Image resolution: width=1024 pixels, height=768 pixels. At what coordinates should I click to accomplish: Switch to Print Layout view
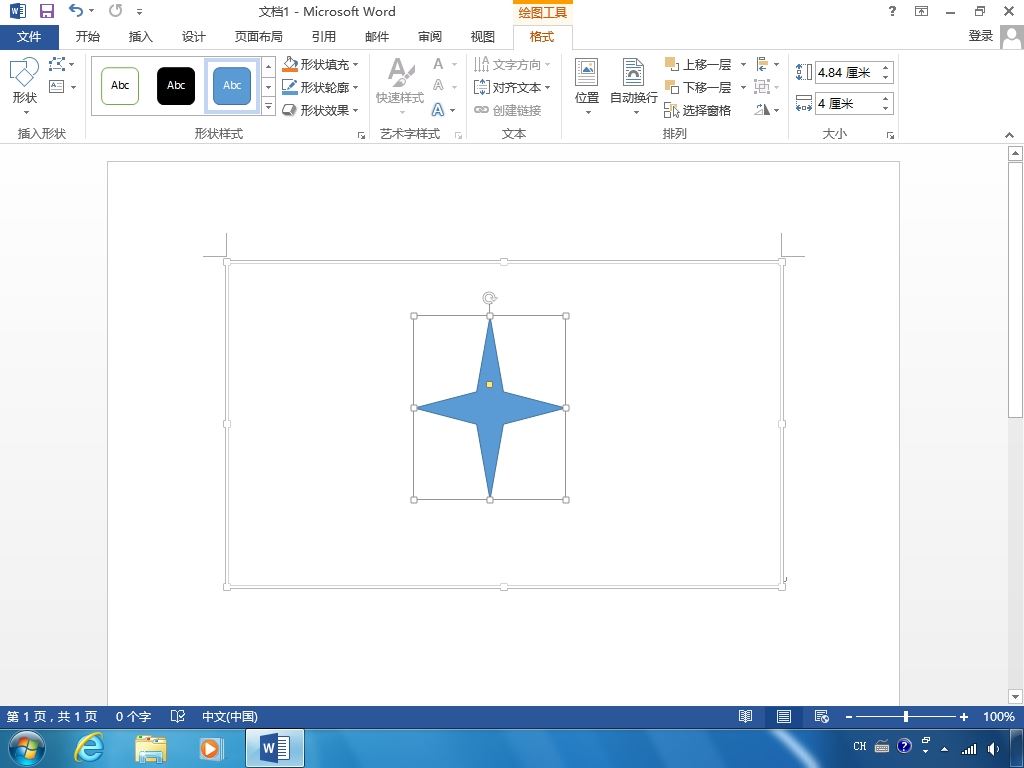(x=784, y=716)
